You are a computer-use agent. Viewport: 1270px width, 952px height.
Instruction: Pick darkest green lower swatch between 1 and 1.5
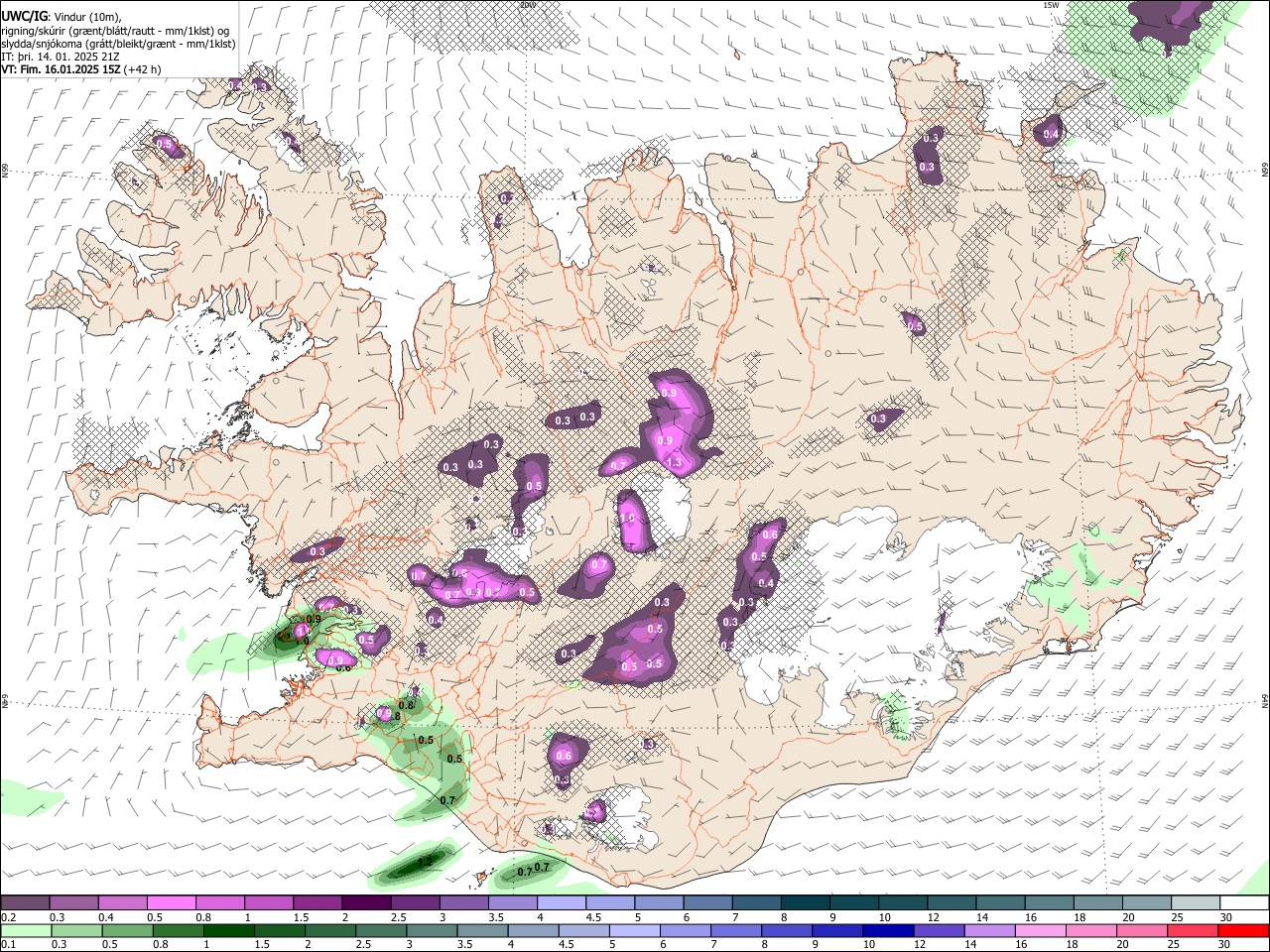[228, 930]
